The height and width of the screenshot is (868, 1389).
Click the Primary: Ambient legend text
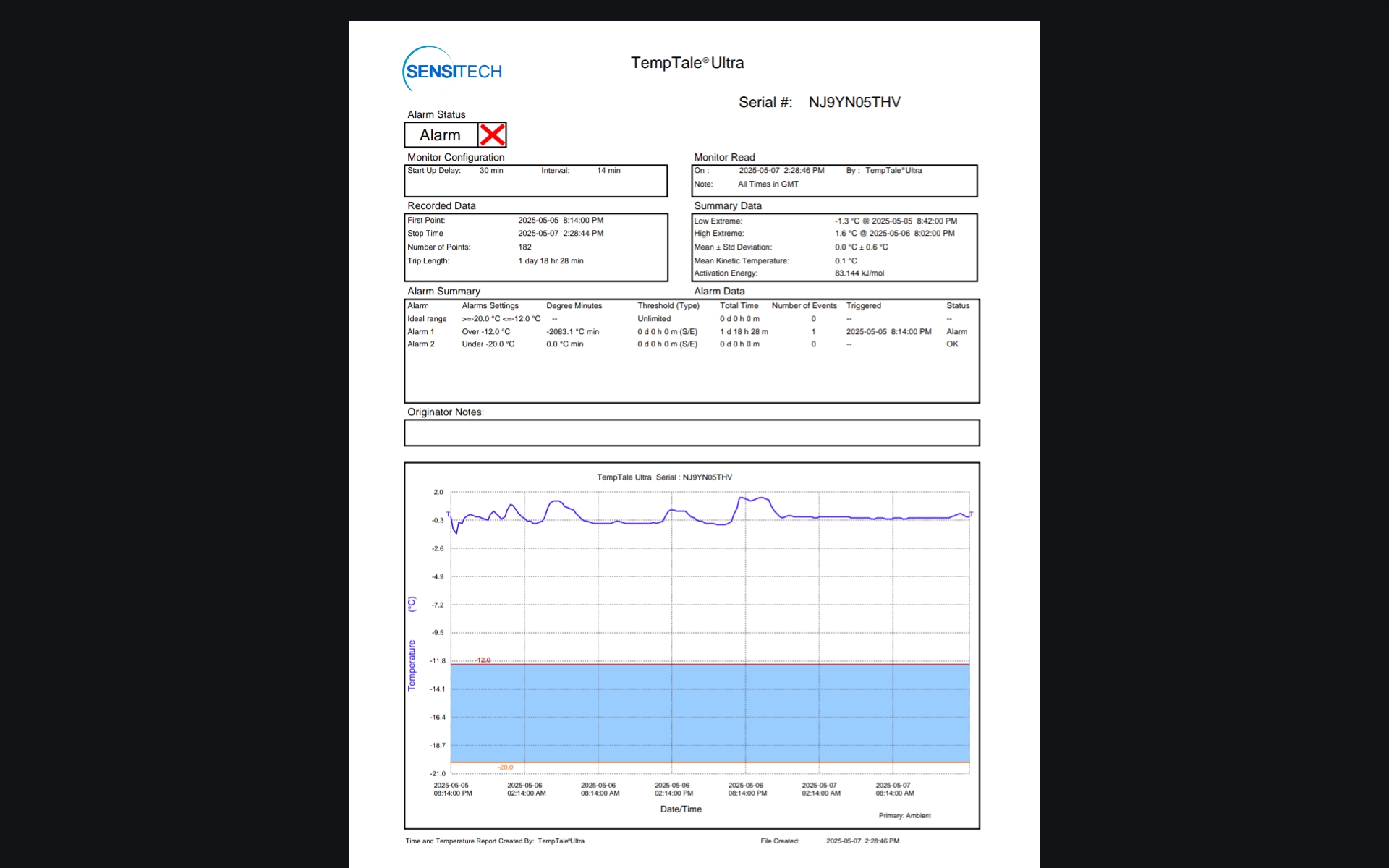coord(905,816)
